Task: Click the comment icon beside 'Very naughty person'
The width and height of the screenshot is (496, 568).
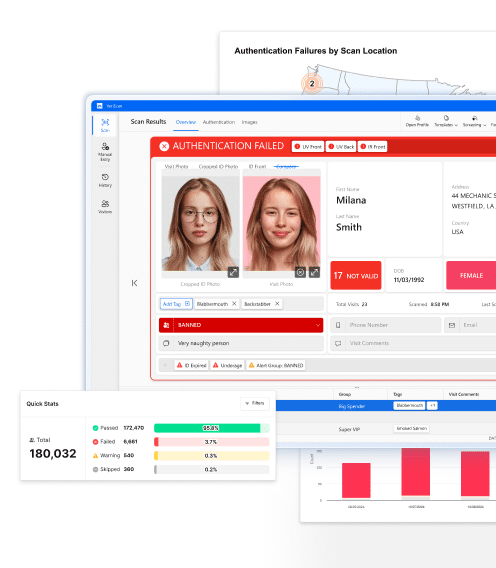Action: 166,343
